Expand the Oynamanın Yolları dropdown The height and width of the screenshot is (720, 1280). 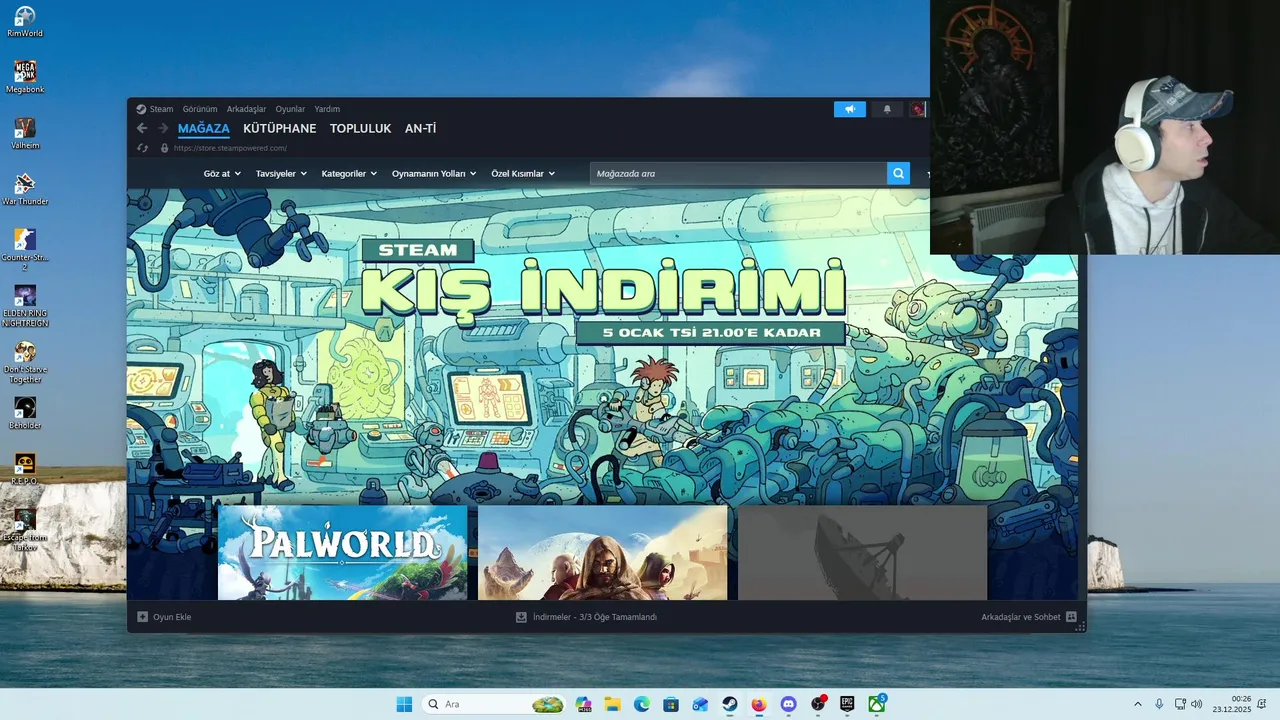tap(434, 174)
